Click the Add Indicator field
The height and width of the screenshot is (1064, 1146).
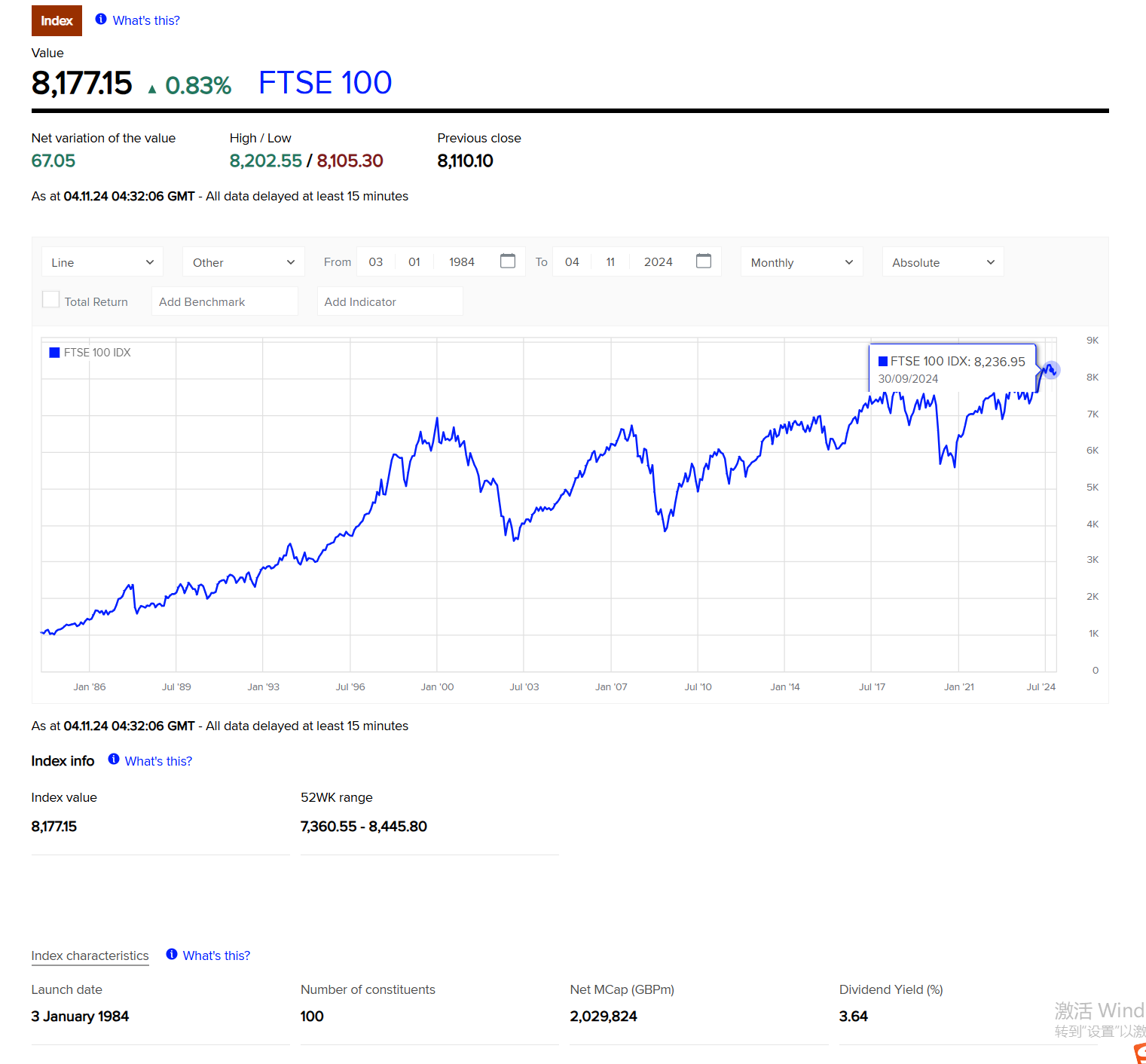tap(390, 301)
